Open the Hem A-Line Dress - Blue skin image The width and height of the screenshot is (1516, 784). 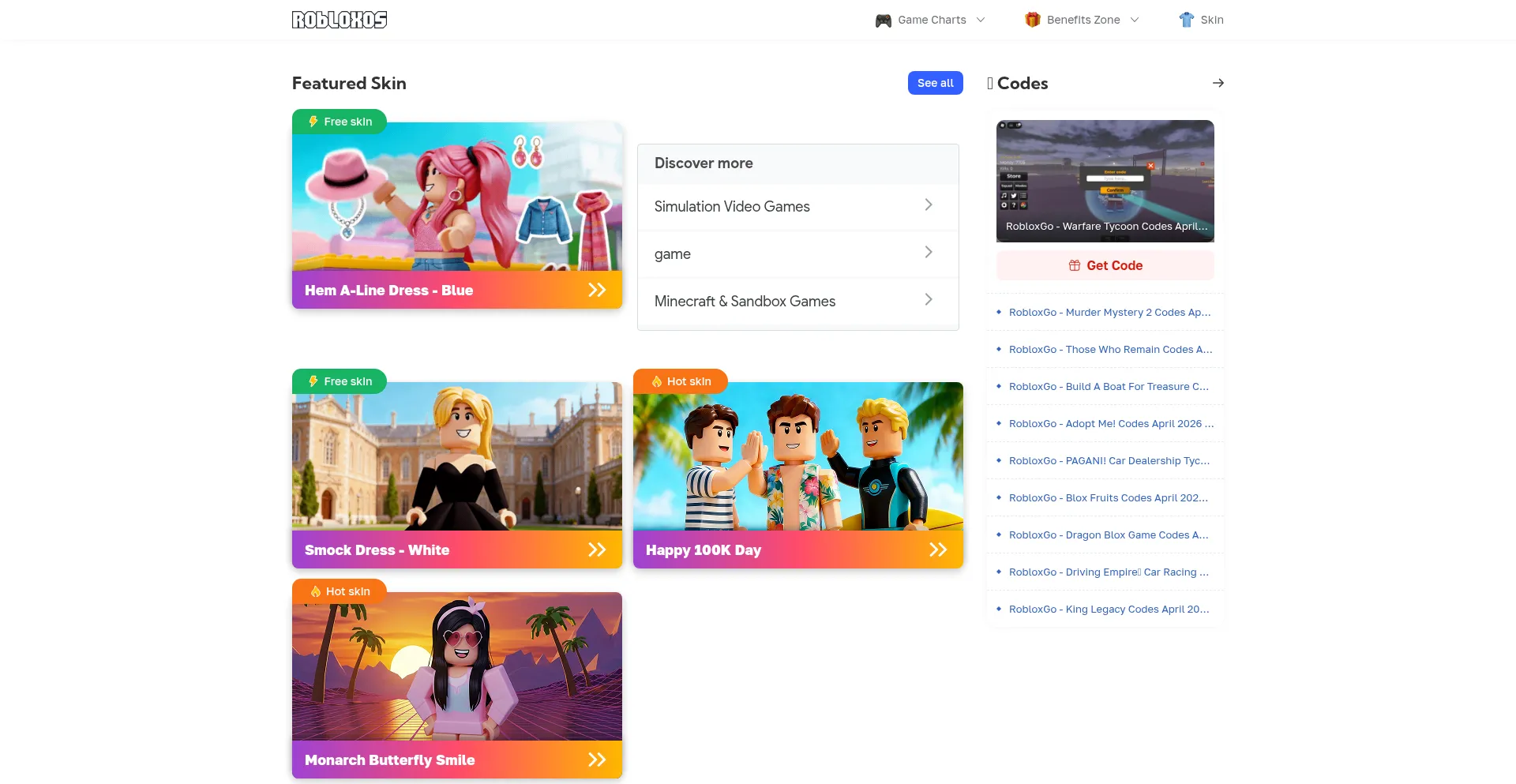(457, 197)
